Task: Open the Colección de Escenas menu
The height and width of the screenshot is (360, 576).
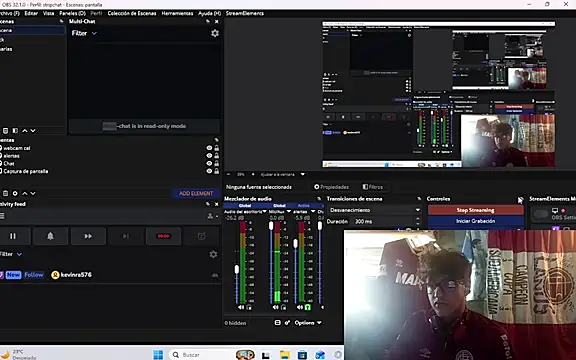Action: [132, 13]
